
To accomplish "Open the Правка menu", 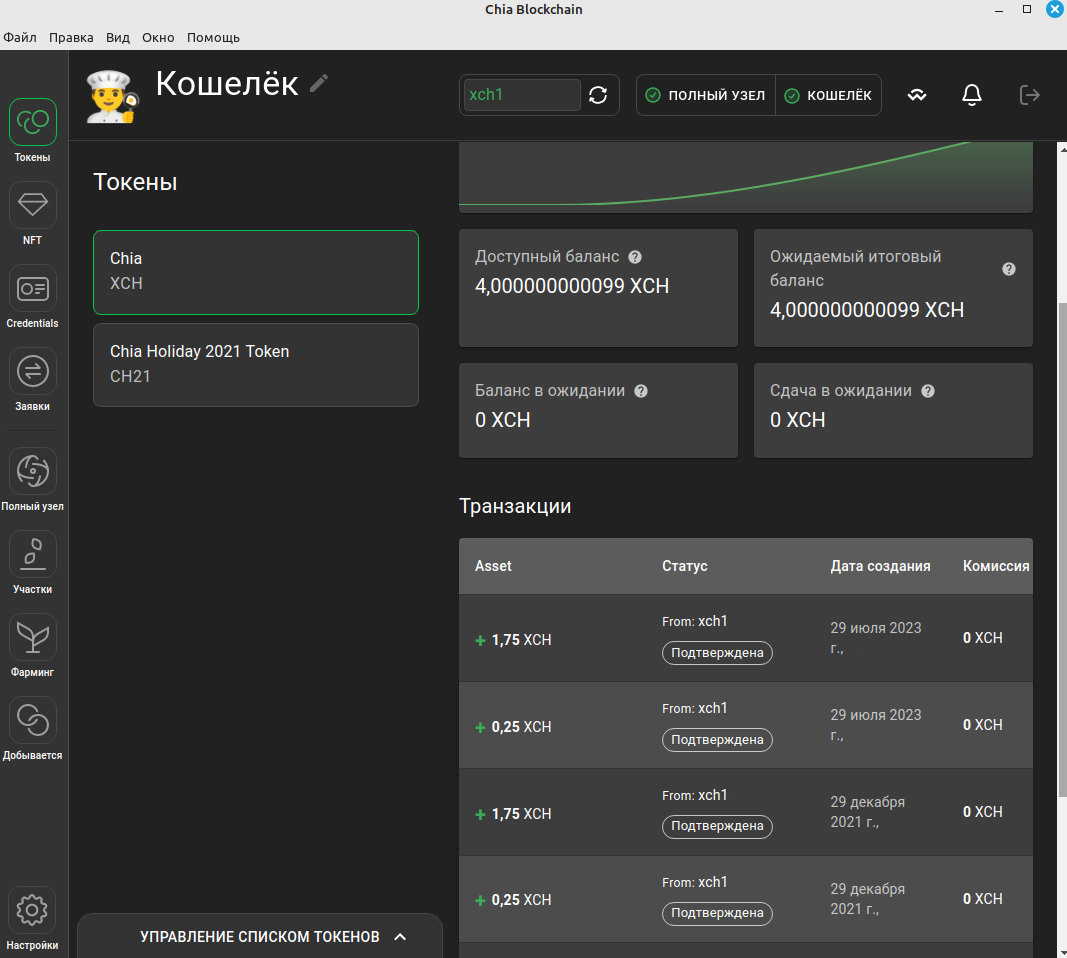I will click(x=71, y=37).
